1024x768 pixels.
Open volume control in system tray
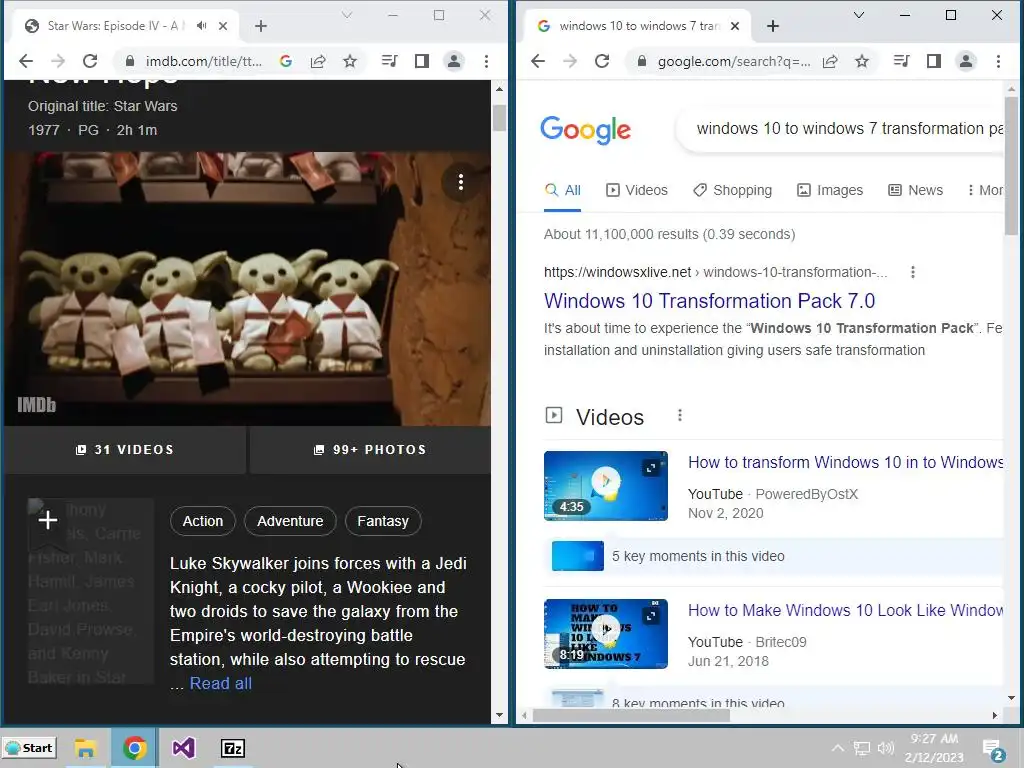[x=886, y=748]
